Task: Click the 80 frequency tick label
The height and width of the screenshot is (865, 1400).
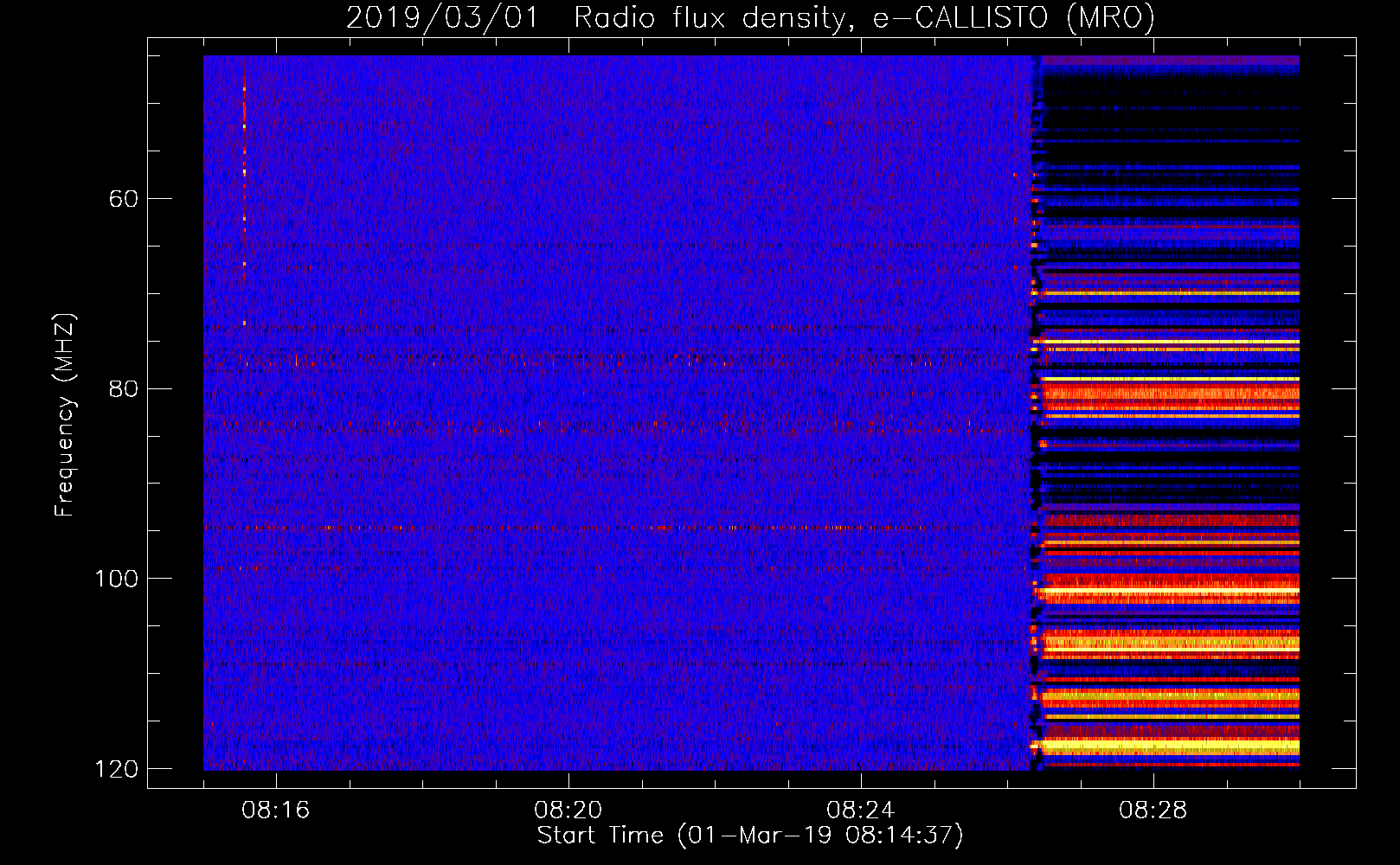Action: point(124,388)
